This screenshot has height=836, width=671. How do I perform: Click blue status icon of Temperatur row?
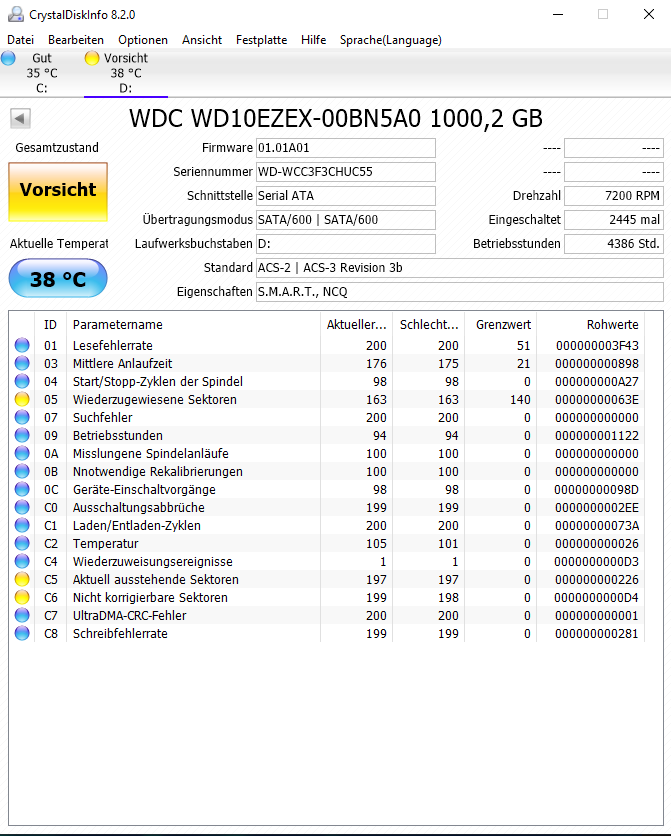click(22, 543)
